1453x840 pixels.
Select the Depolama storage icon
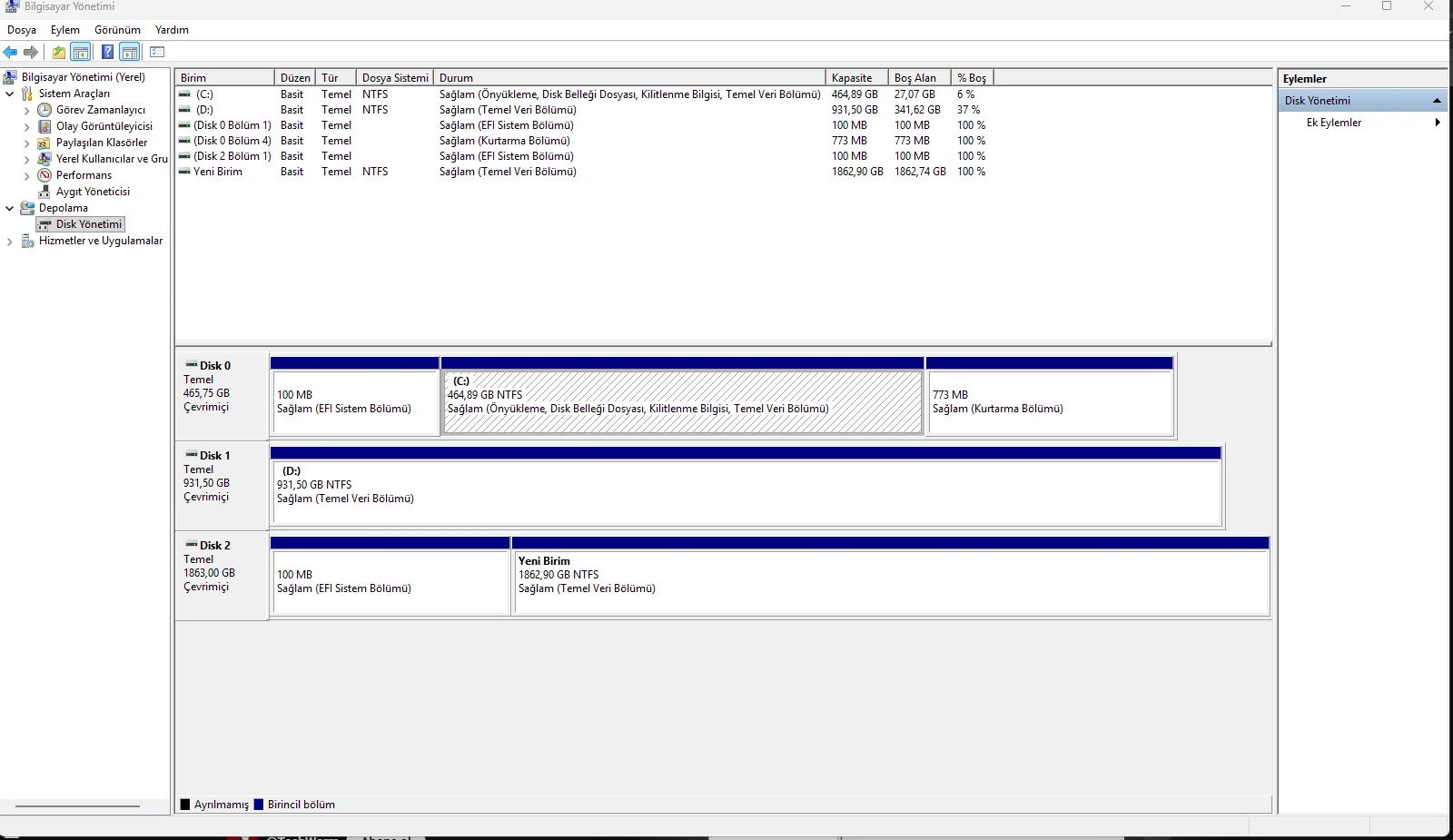coord(27,208)
